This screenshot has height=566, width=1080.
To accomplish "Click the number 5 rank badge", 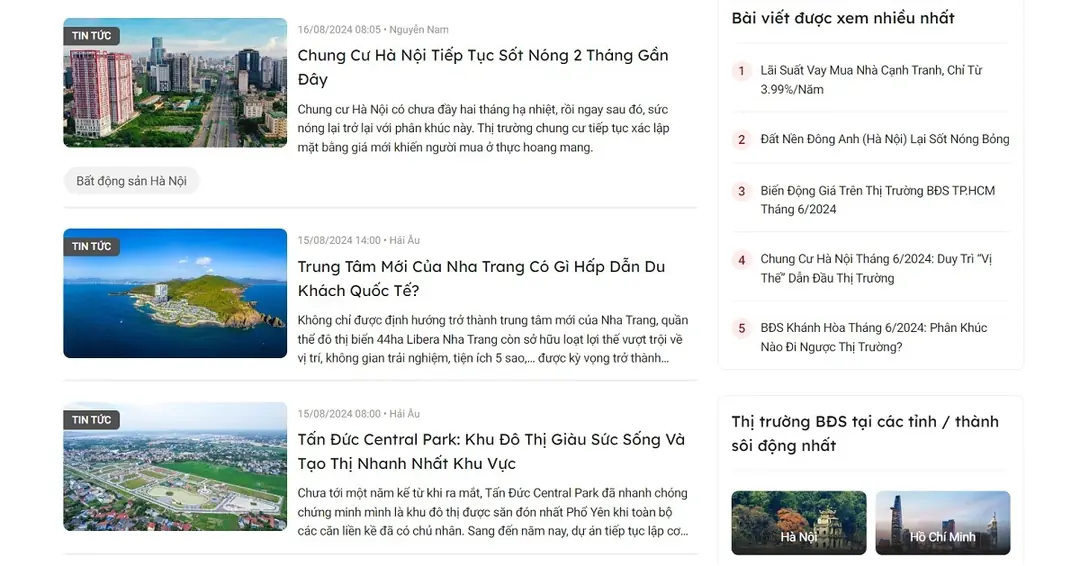I will [x=741, y=328].
